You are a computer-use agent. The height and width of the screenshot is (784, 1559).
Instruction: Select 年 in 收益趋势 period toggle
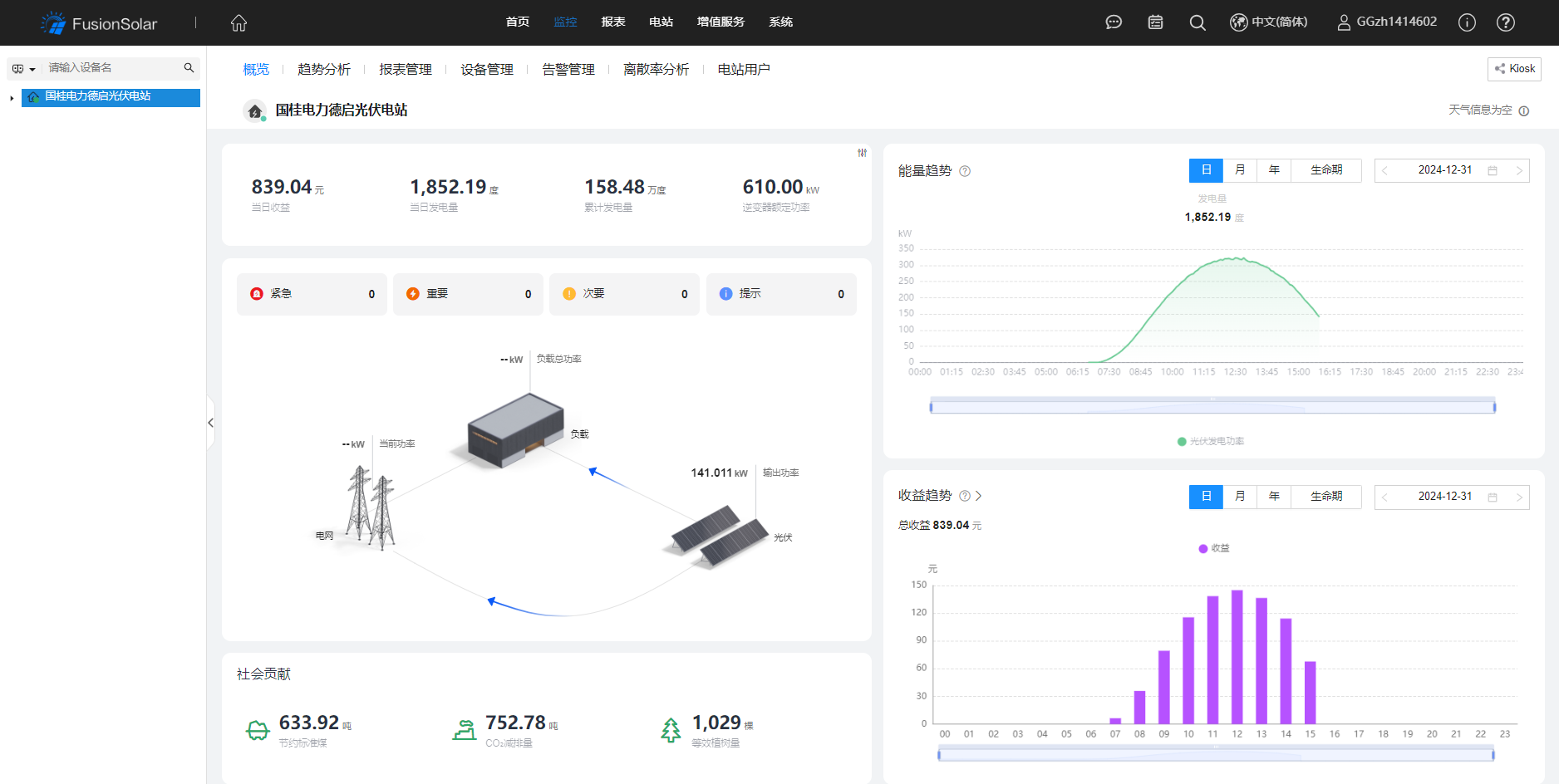(1274, 497)
